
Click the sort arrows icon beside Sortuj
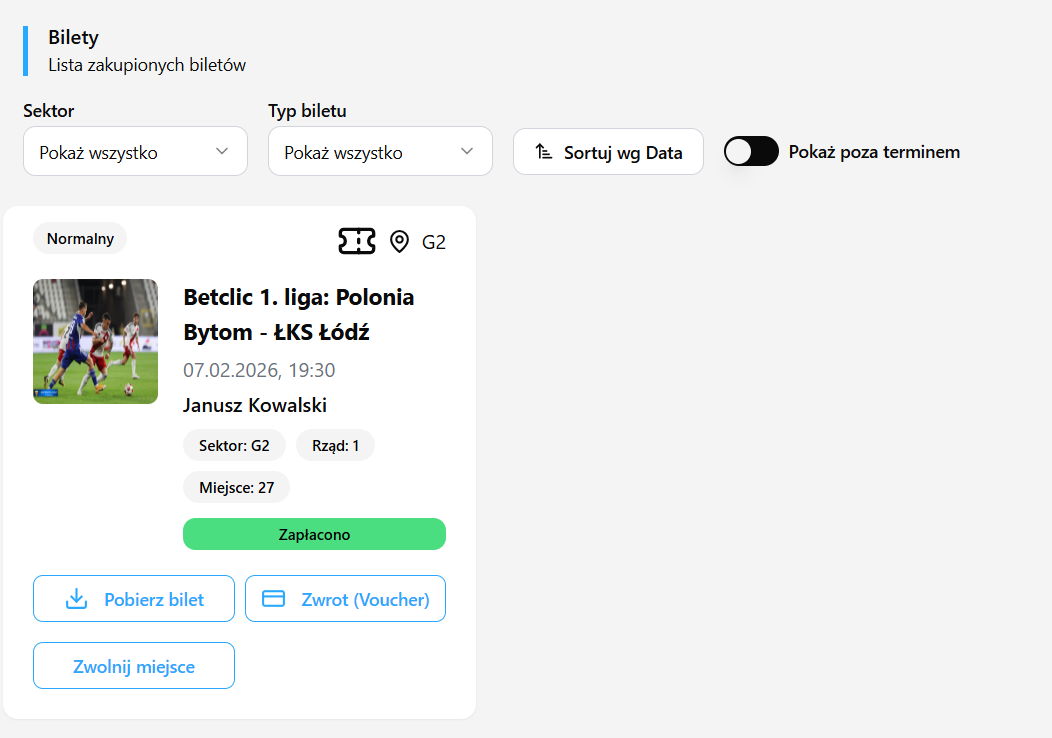(x=543, y=152)
